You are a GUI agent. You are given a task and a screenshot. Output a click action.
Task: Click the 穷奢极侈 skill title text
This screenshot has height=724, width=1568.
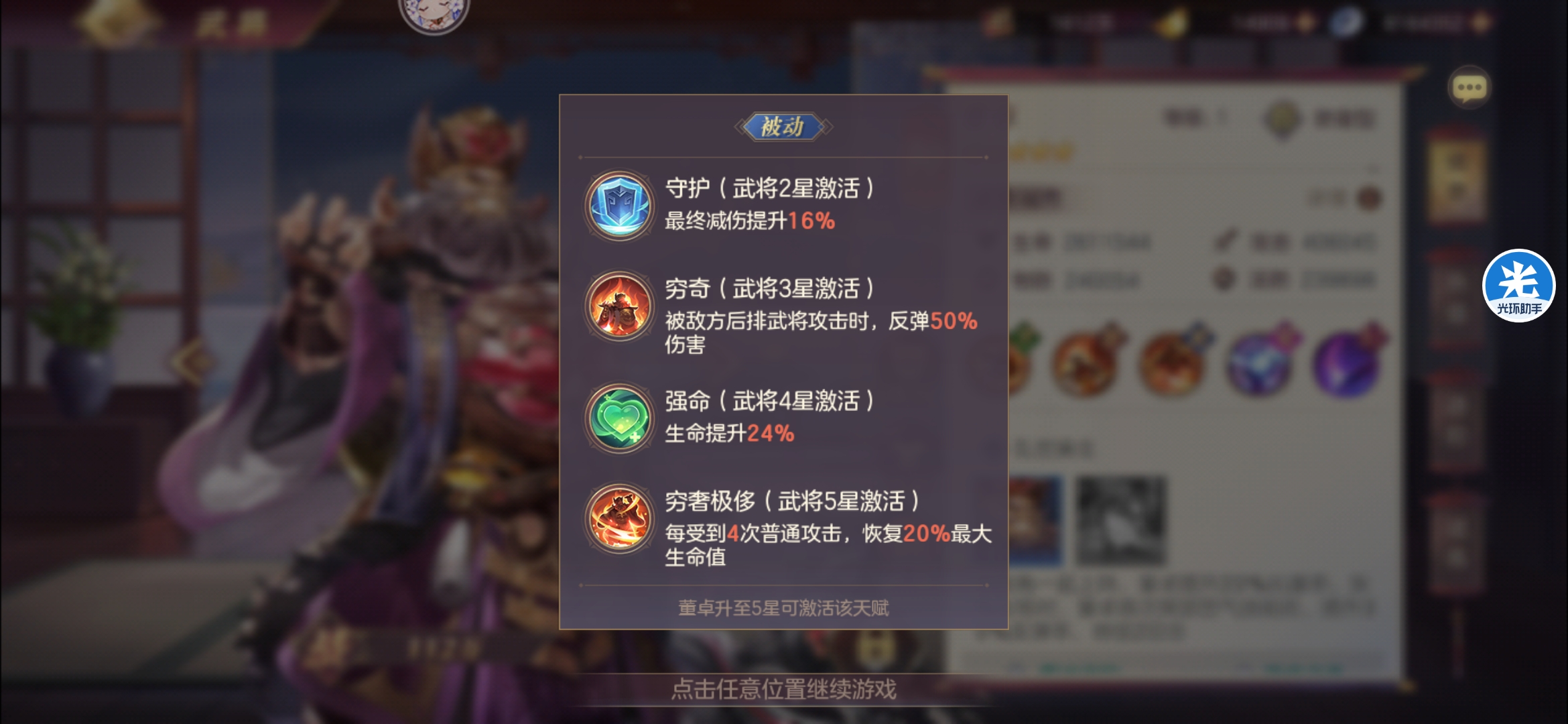click(710, 501)
